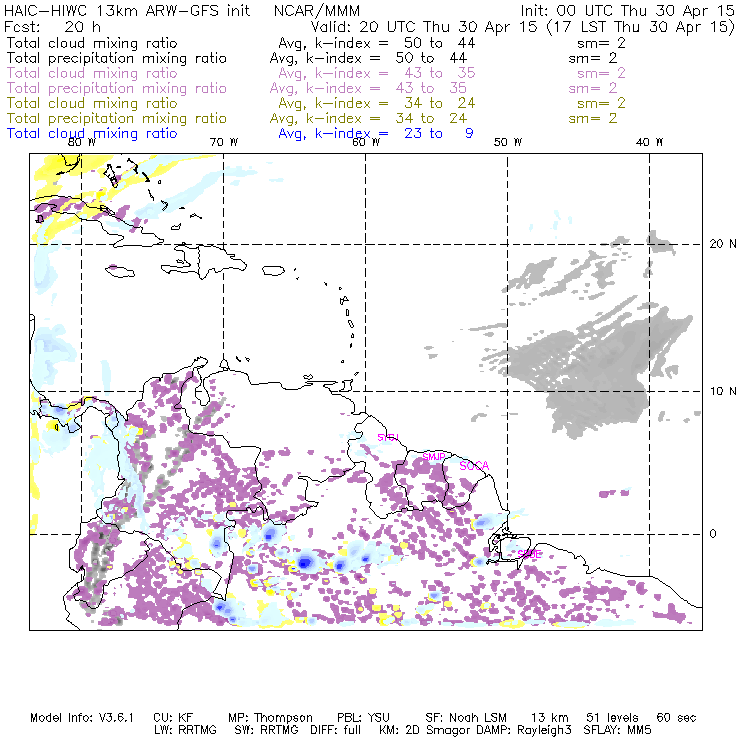Click the "Fcst: 20 h" forecast label
Screen dimensions: 740x740
click(x=52, y=26)
